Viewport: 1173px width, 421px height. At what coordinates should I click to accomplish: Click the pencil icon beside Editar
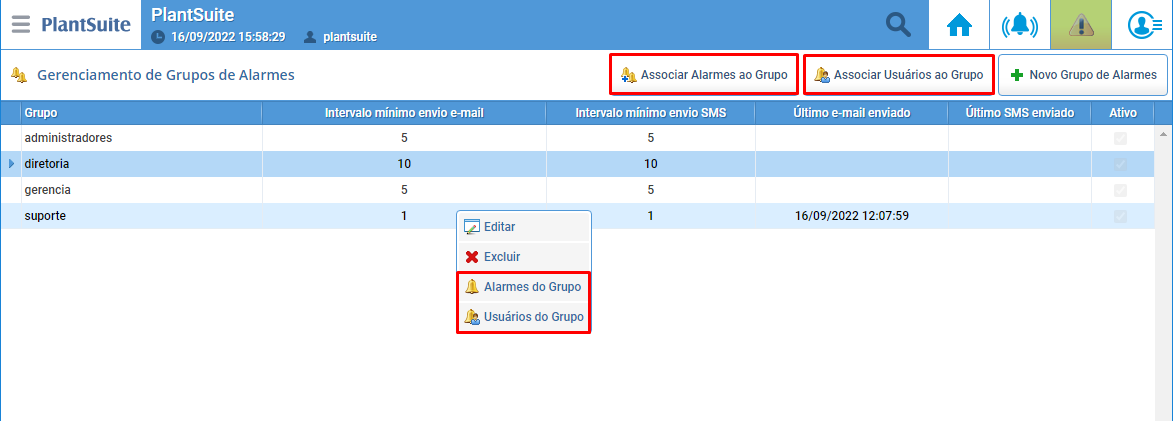[471, 227]
